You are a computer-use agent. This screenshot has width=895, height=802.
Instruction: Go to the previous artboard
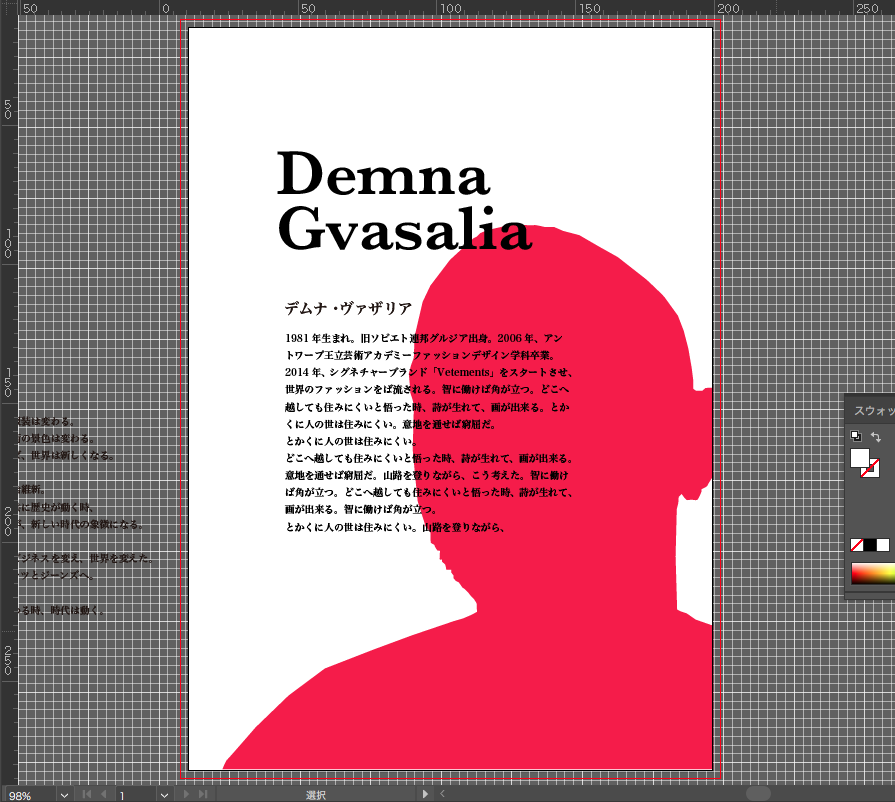pos(104,794)
